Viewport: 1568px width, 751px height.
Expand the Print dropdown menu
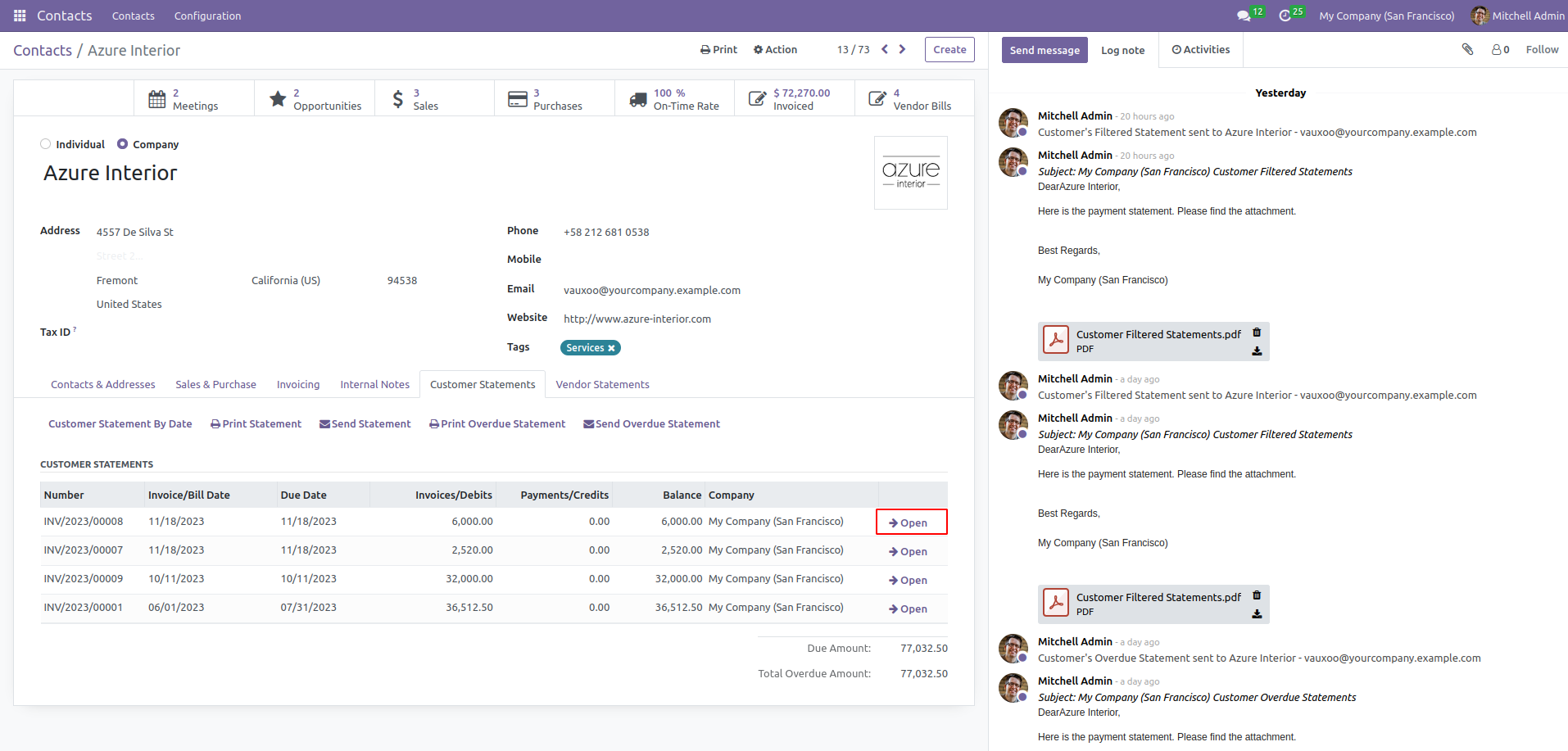718,49
